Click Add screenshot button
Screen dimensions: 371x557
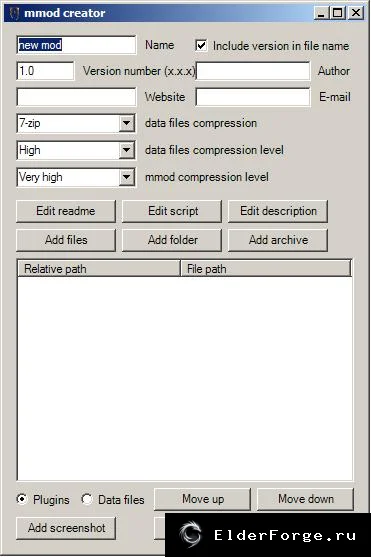[x=66, y=528]
